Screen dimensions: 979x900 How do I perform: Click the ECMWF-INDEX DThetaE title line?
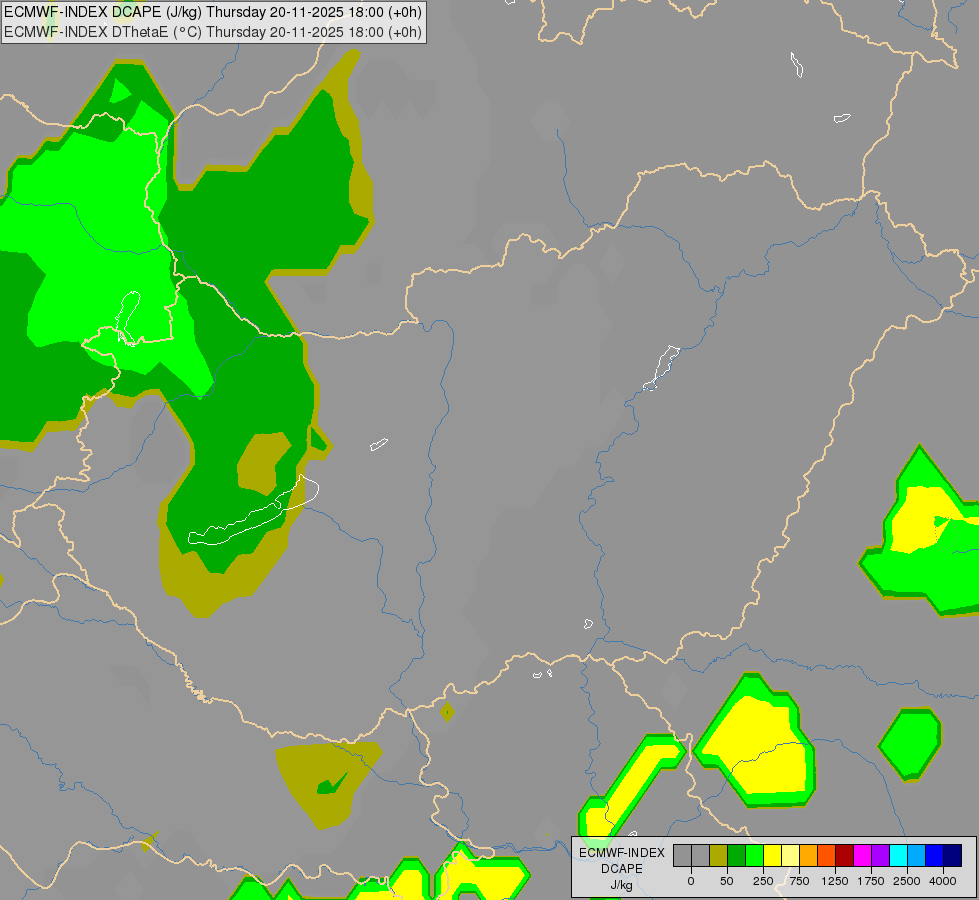click(x=213, y=32)
